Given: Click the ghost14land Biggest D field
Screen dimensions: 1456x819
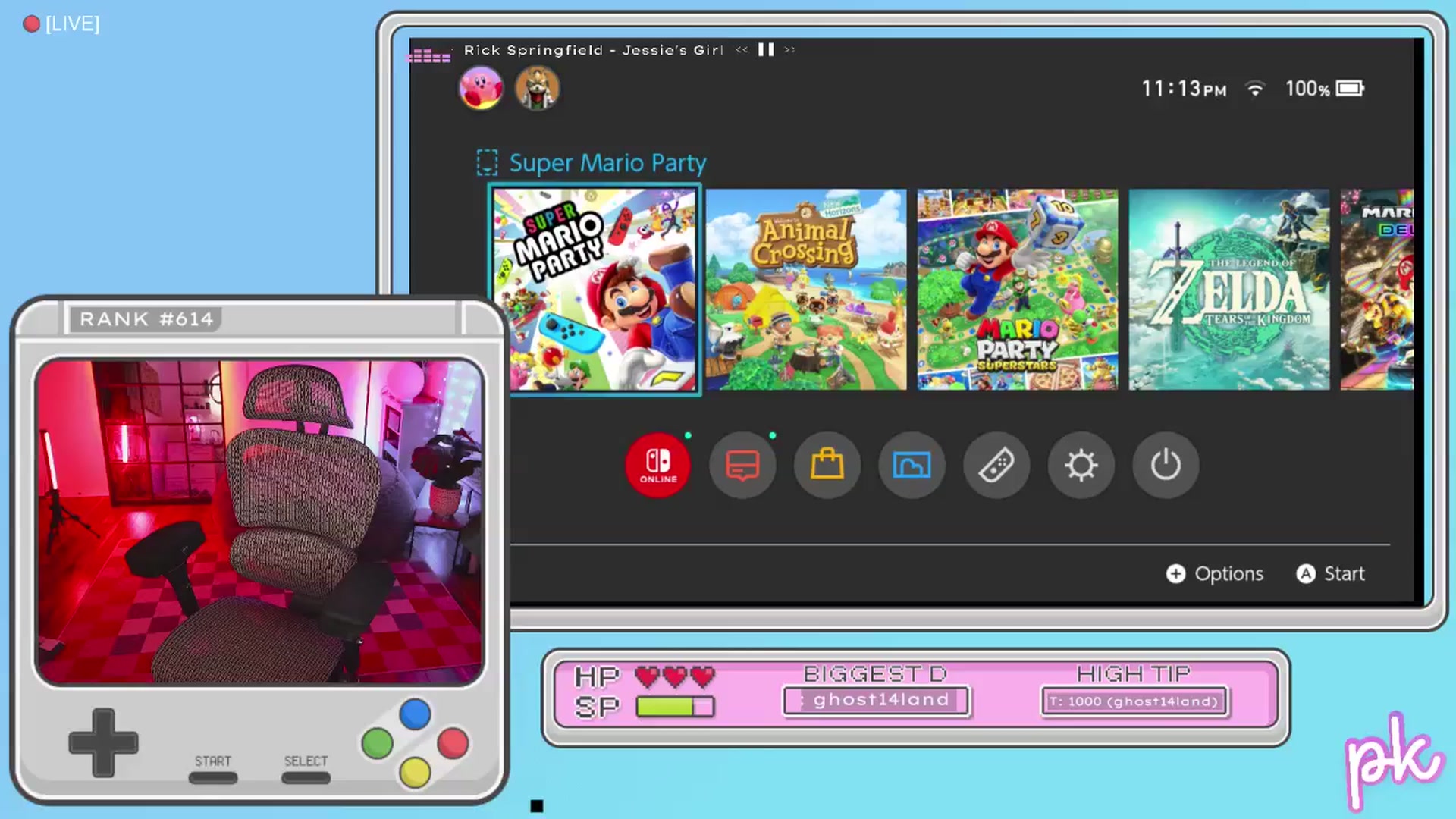Looking at the screenshot, I should tap(876, 700).
